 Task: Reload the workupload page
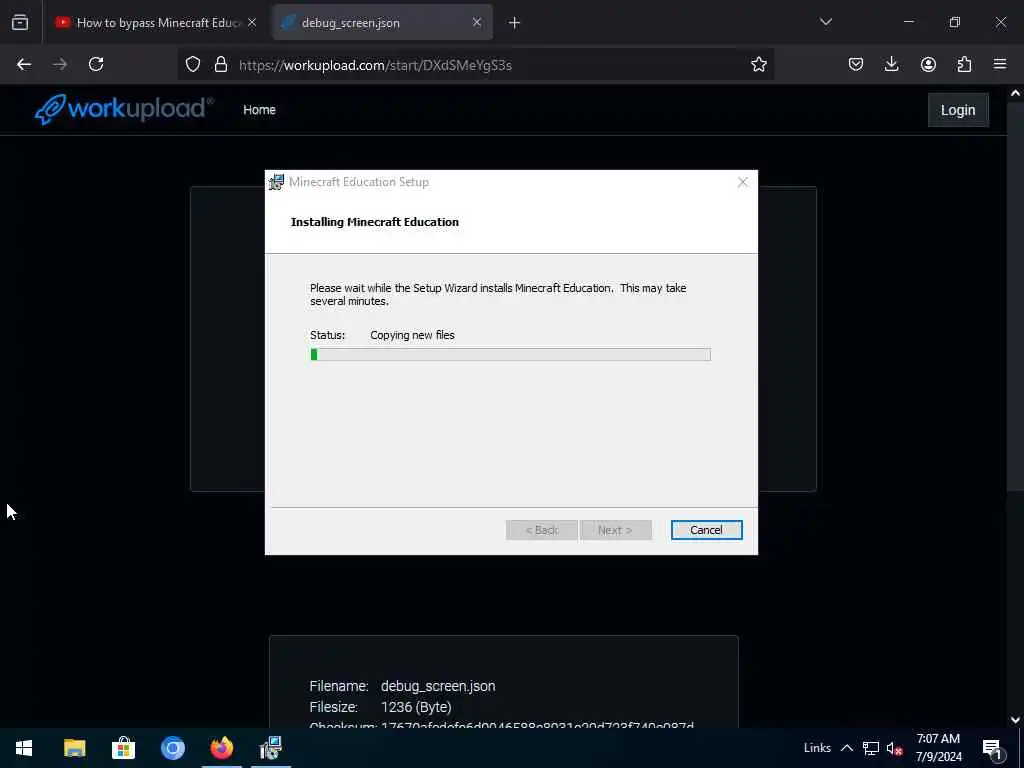point(96,64)
